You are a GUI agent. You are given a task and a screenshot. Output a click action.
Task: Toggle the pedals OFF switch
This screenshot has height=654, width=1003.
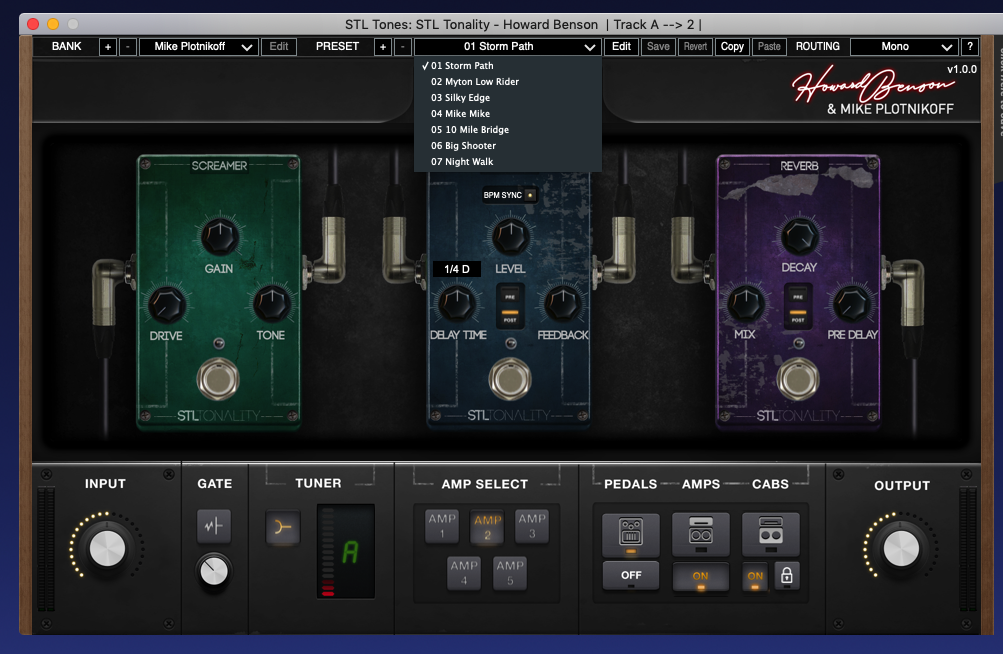pyautogui.click(x=631, y=575)
